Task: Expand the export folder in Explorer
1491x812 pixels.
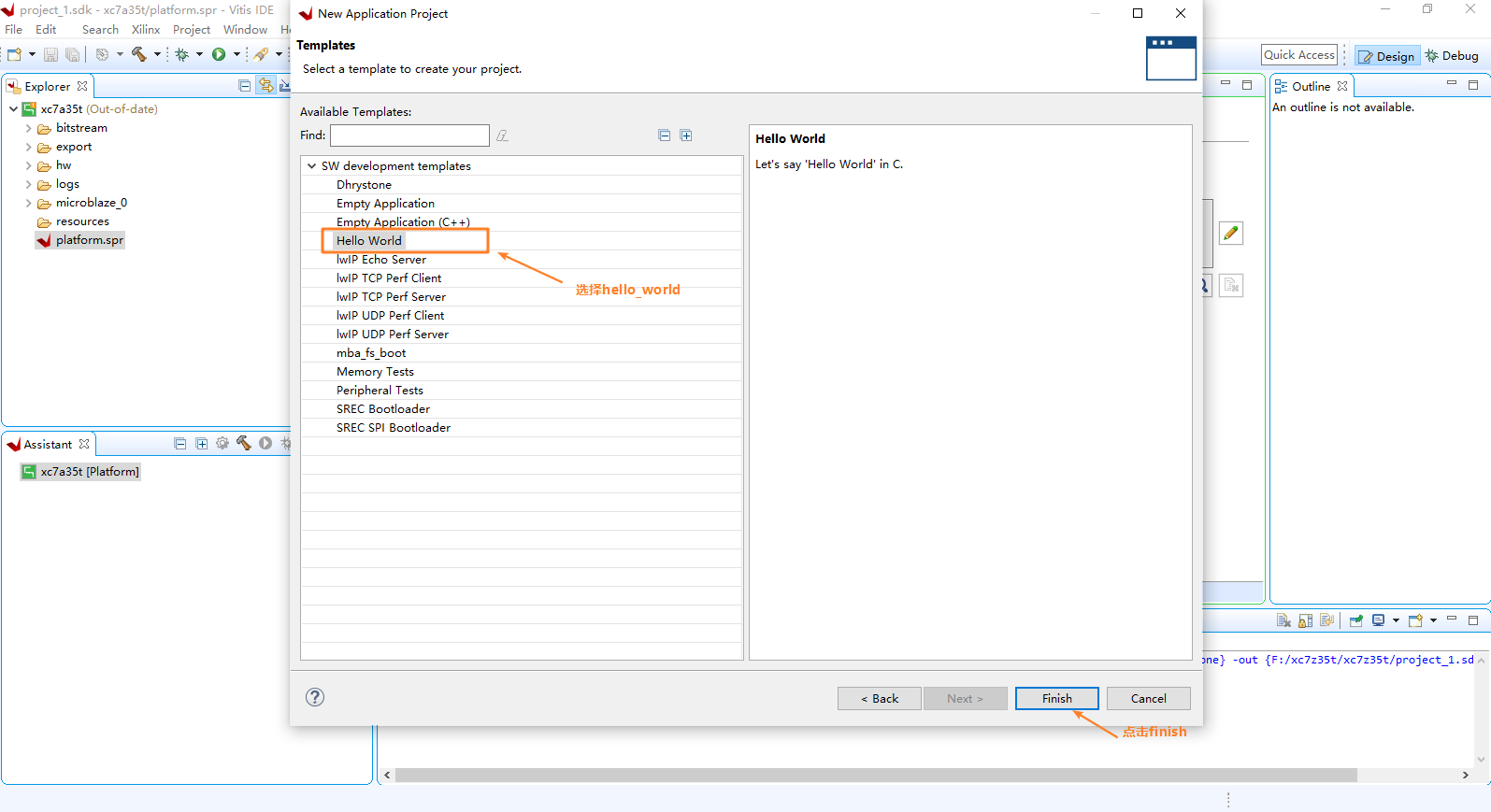Action: pyautogui.click(x=28, y=147)
